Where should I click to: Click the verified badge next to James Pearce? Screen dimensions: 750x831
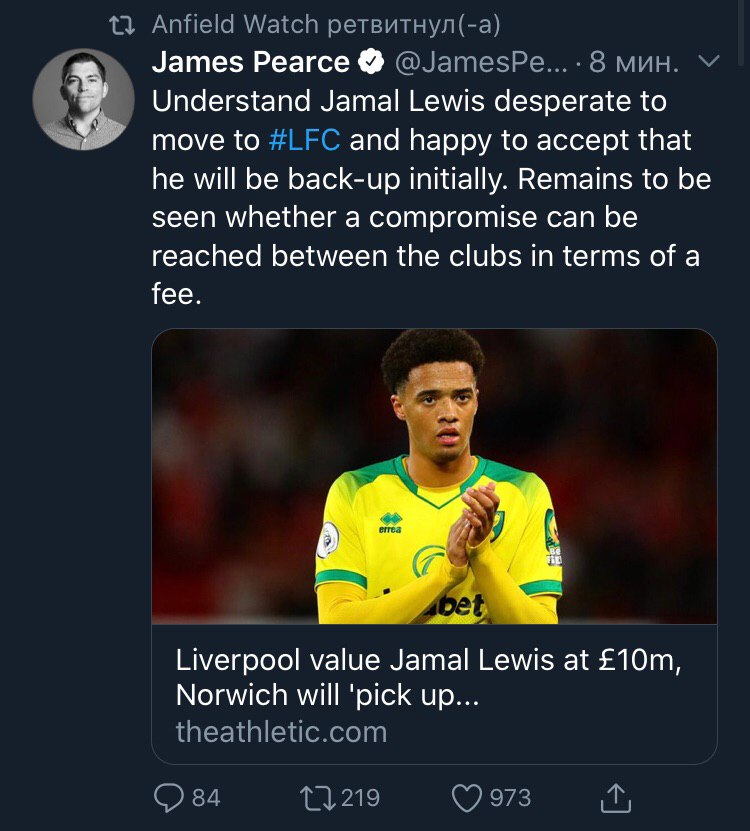click(370, 63)
